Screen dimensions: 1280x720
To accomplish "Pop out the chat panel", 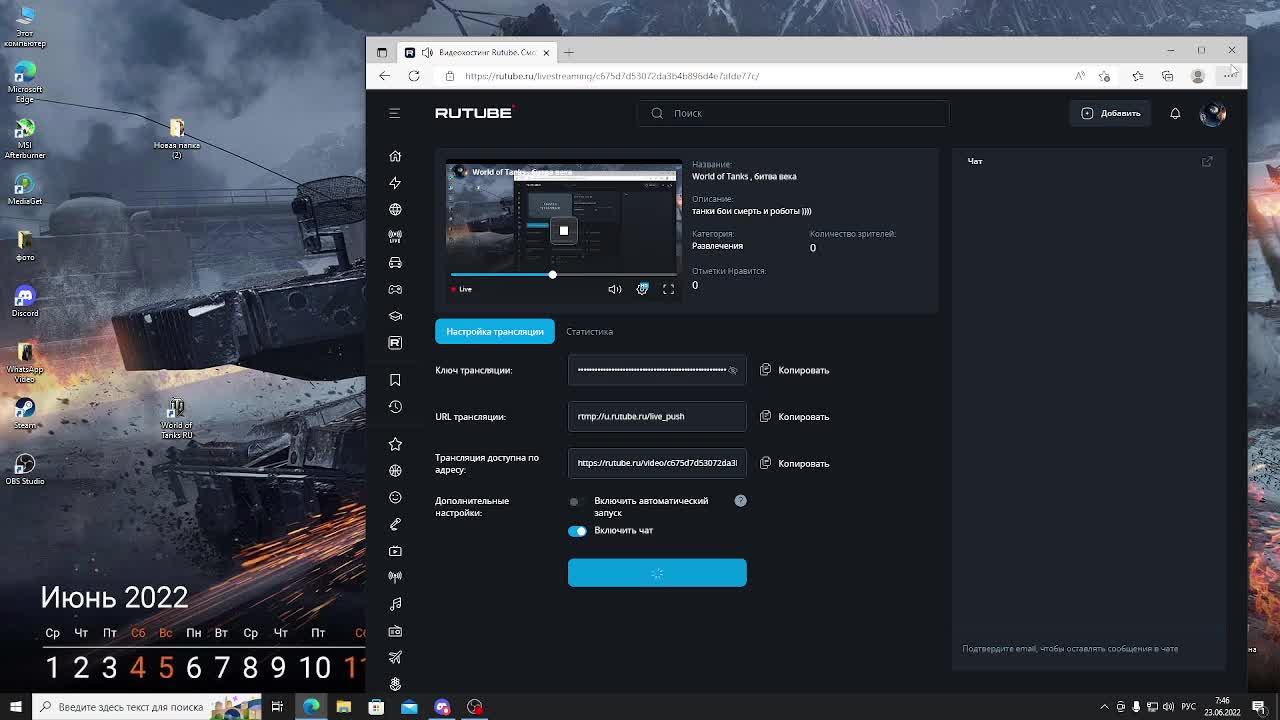I will [x=1207, y=161].
